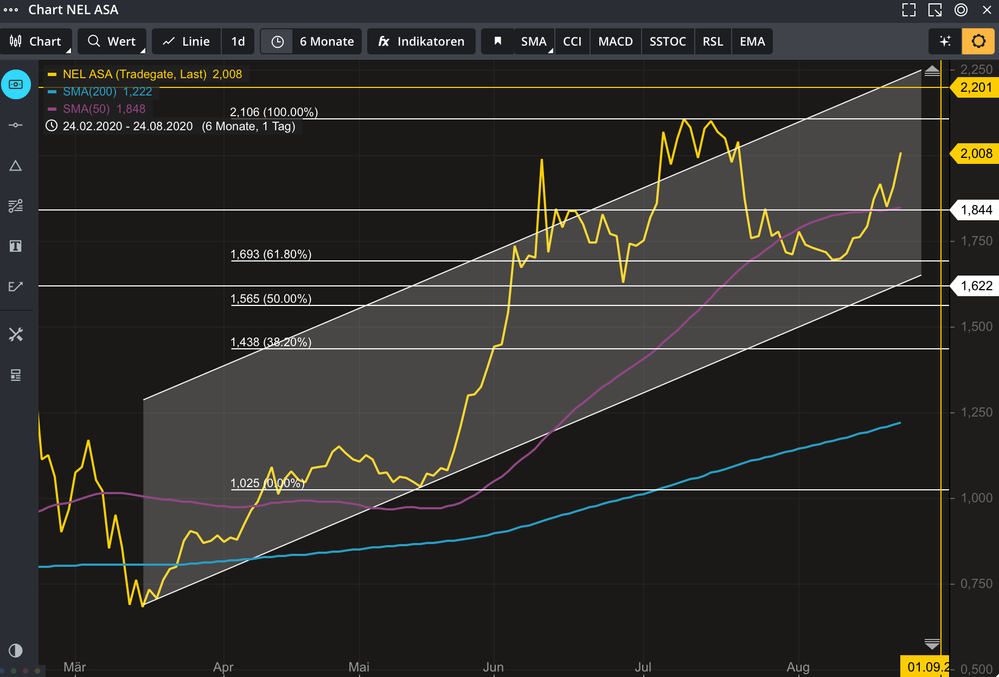Select the triangle shape tool
Image resolution: width=999 pixels, height=677 pixels.
[x=15, y=165]
